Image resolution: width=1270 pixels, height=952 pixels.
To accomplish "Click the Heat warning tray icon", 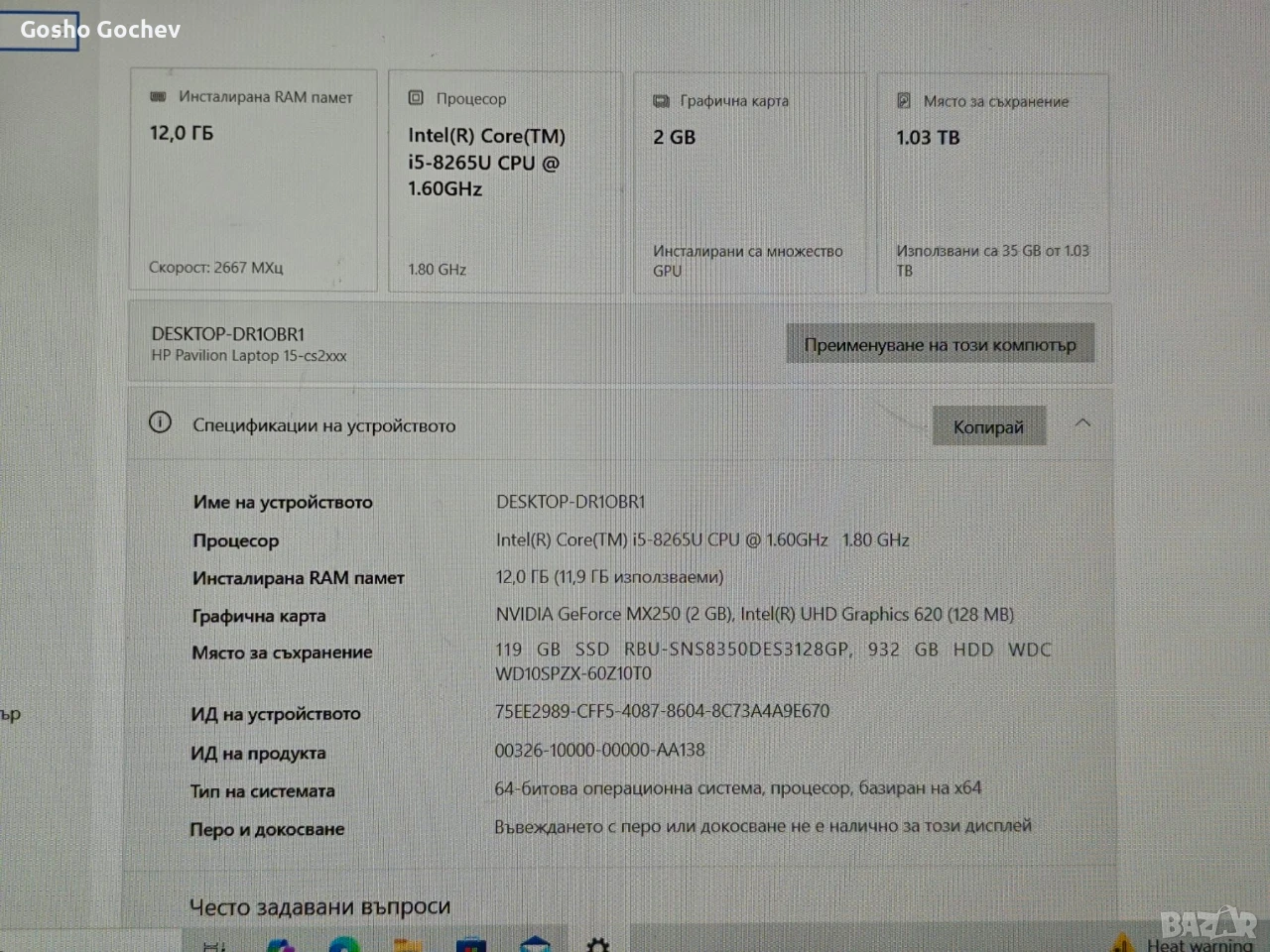I will [x=1122, y=943].
